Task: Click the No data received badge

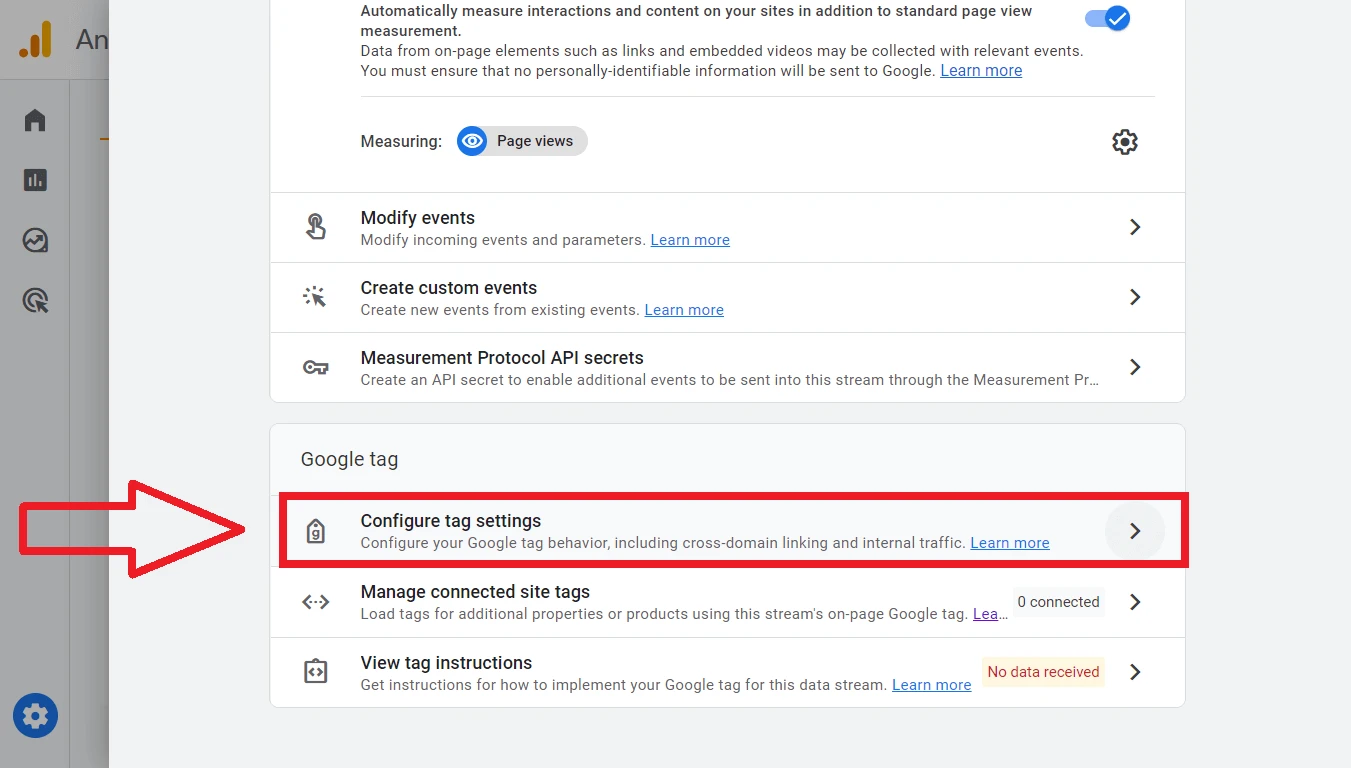Action: 1043,672
